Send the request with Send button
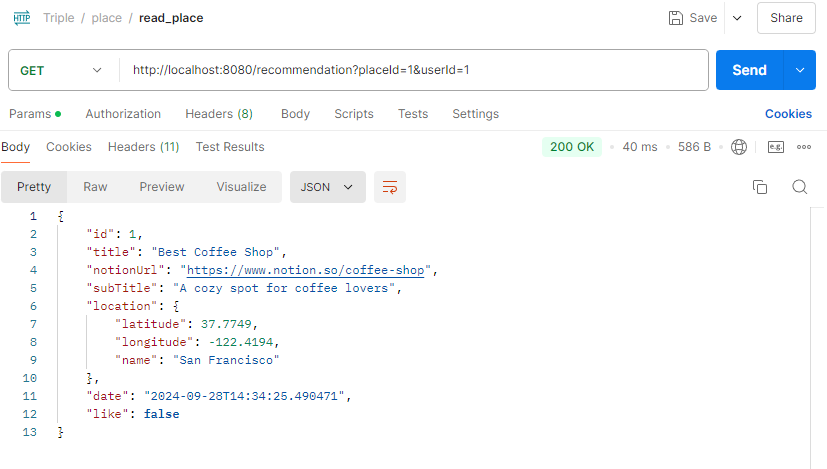The image size is (827, 469). [749, 70]
